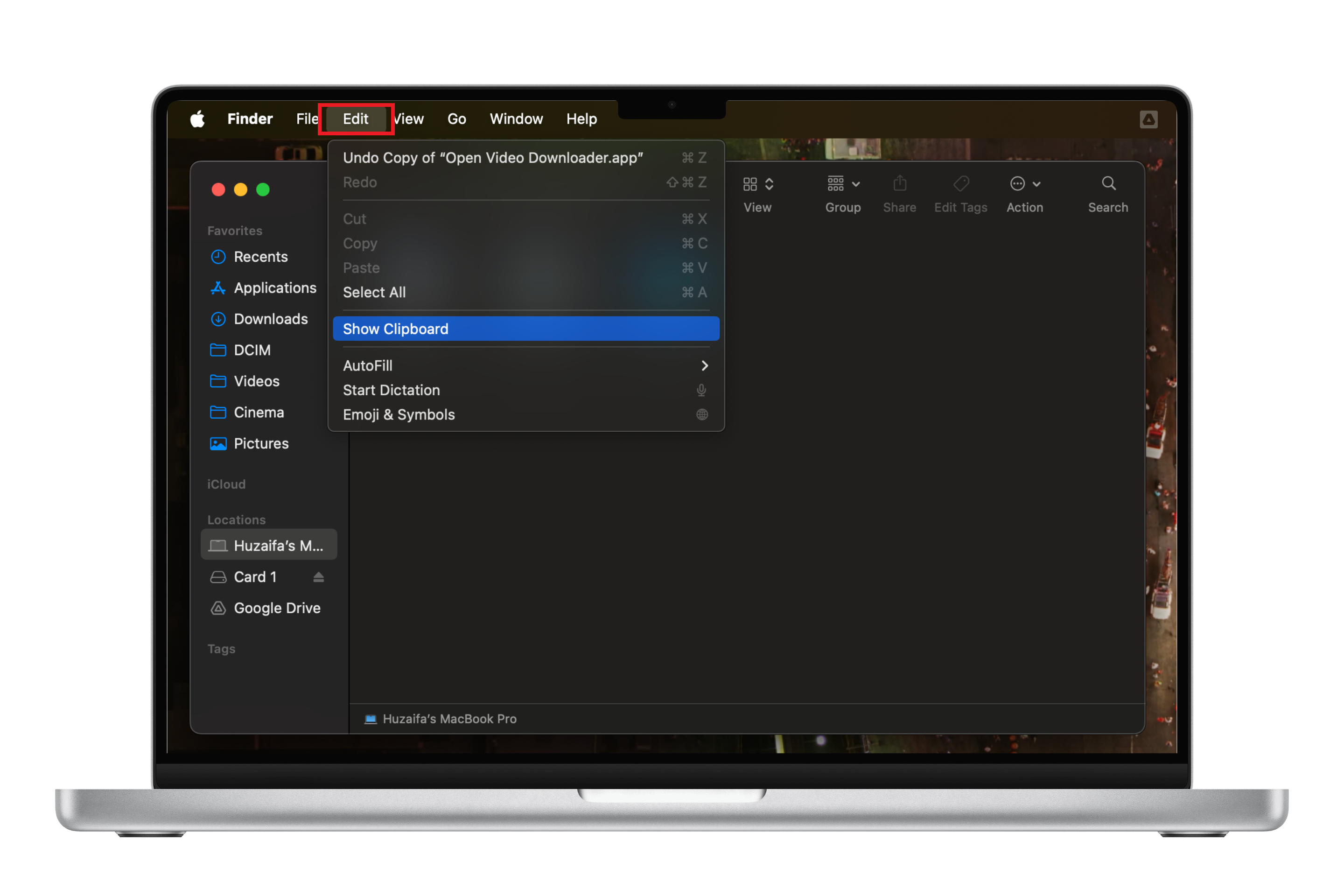The width and height of the screenshot is (1344, 896).
Task: Click Undo Copy of Open Video Downloader.app
Action: click(493, 158)
